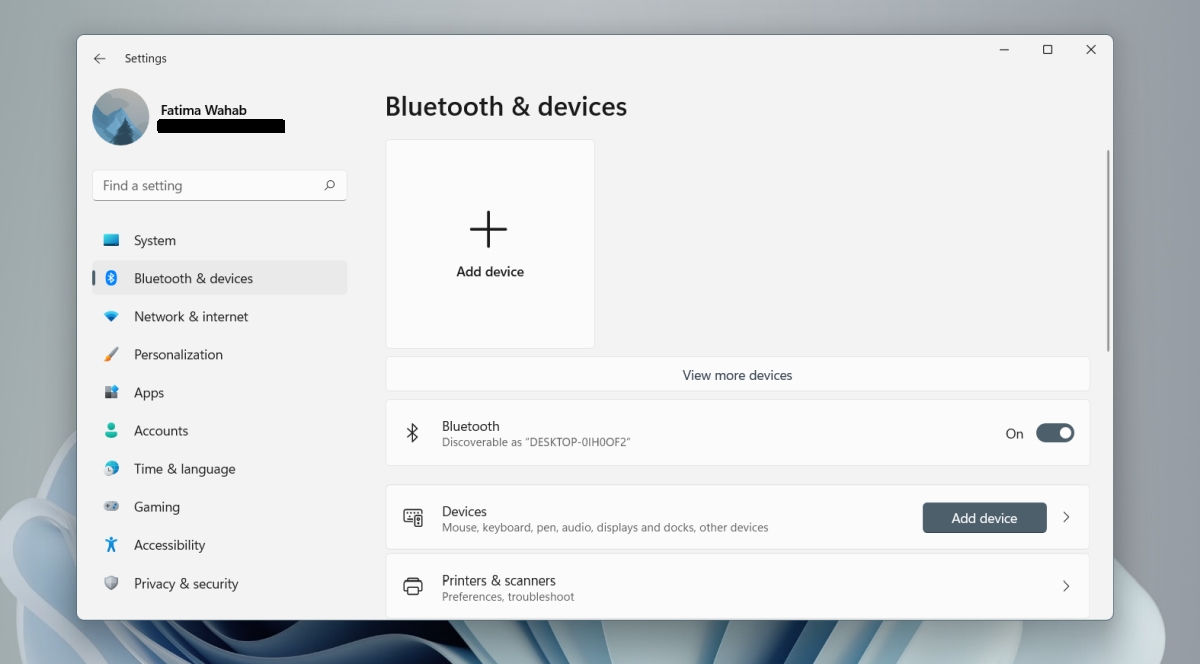Click the Bluetooth symbol in Bluetooth row
The image size is (1200, 664).
click(x=412, y=433)
